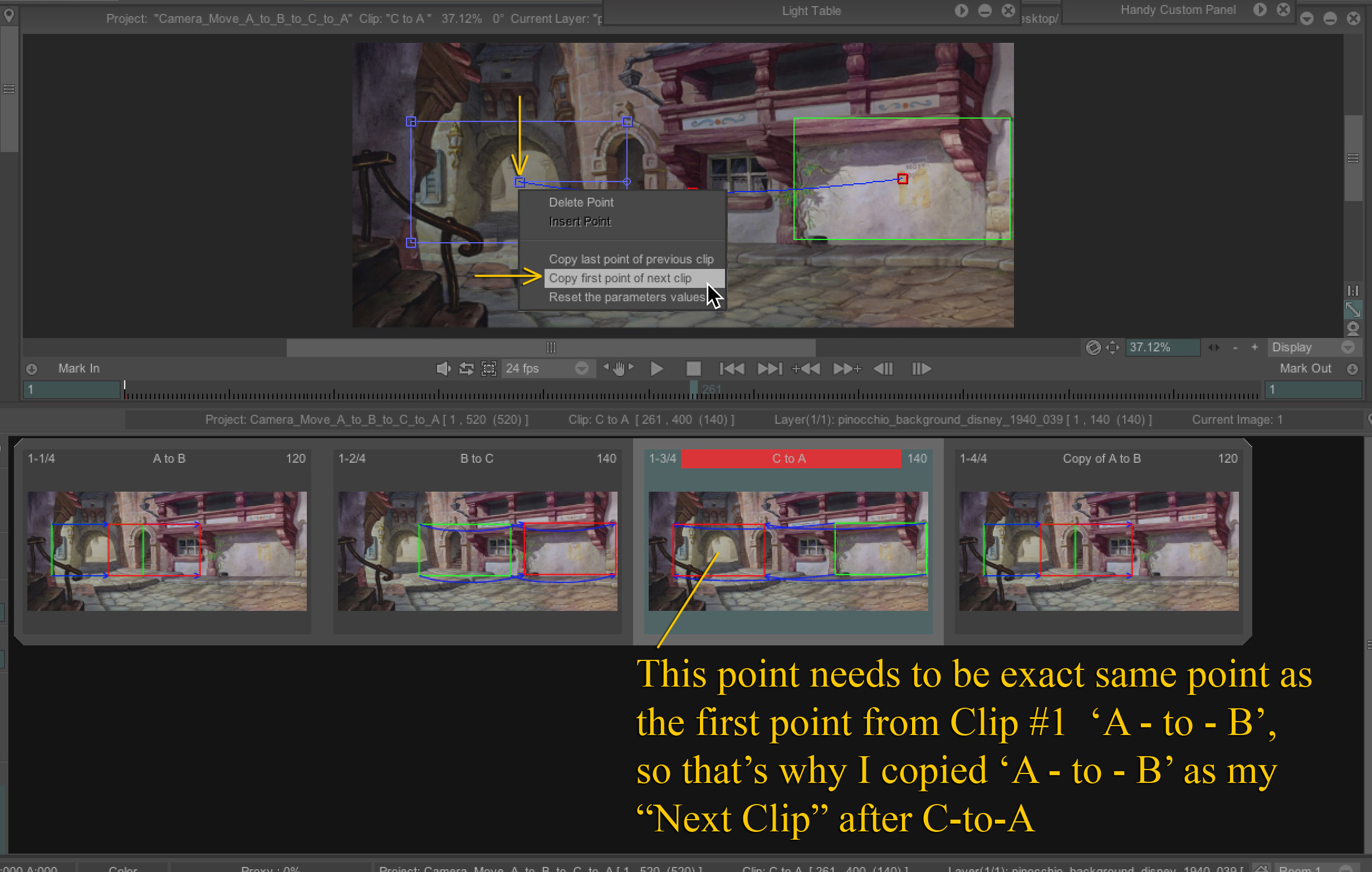Click the horizontal scrollbar under the preview
Screen dimensions: 1372x872
tap(551, 347)
